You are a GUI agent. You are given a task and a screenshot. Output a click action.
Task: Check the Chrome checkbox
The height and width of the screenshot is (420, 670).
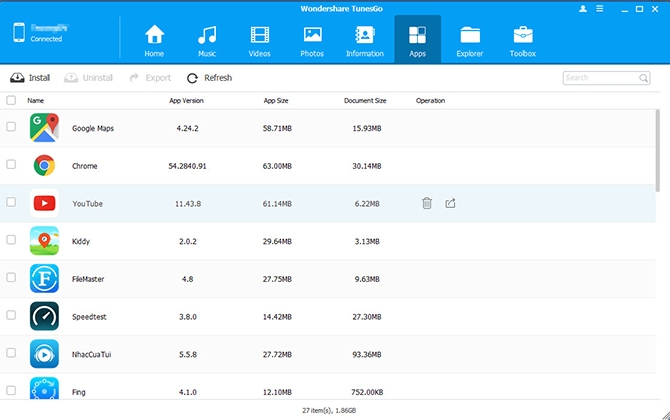11,164
